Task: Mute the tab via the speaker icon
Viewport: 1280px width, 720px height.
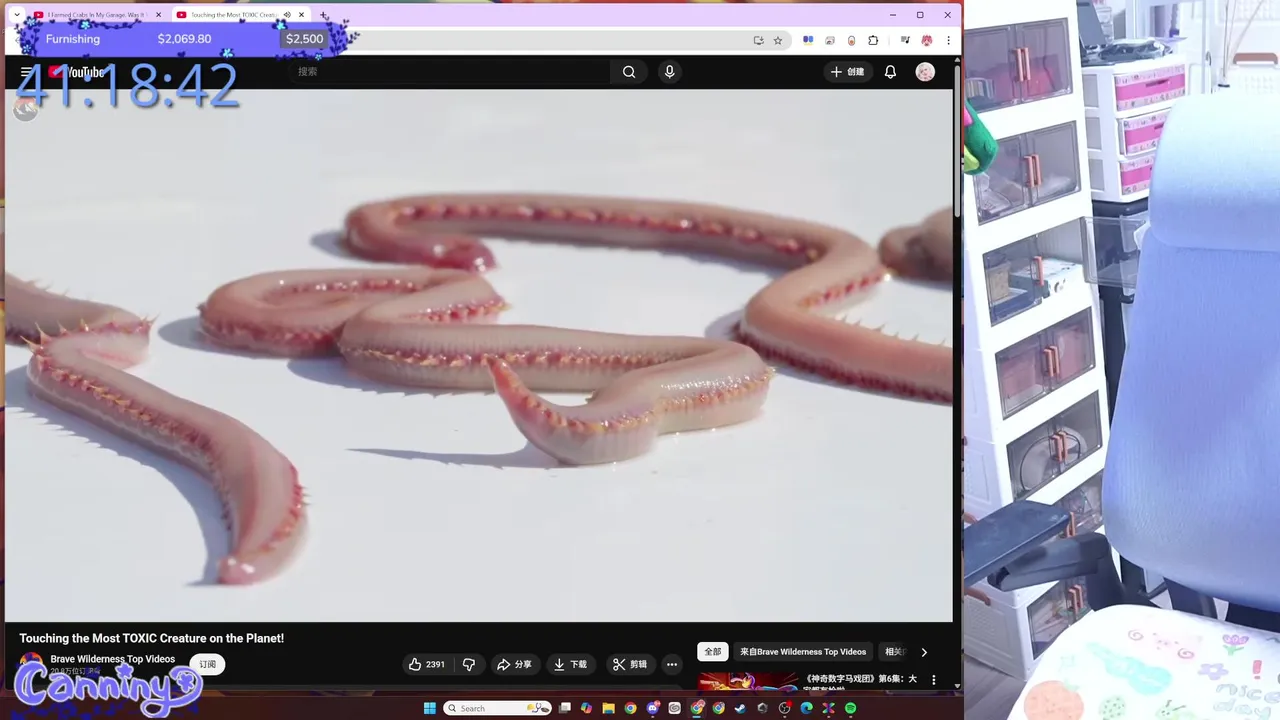Action: [x=287, y=15]
